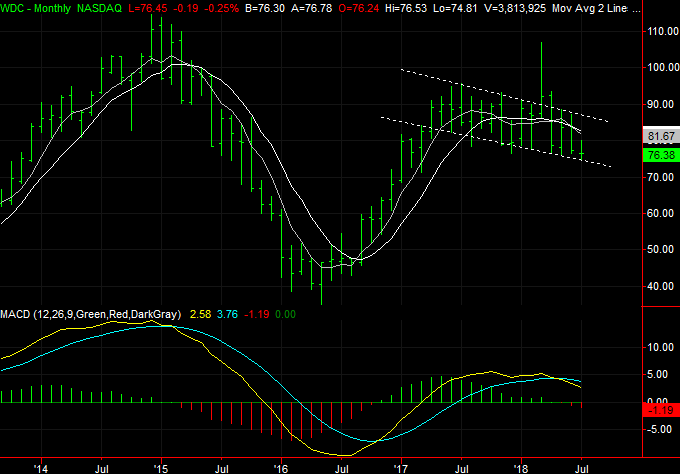Click the '14 date axis label
680x474 pixels.
[x=41, y=469]
